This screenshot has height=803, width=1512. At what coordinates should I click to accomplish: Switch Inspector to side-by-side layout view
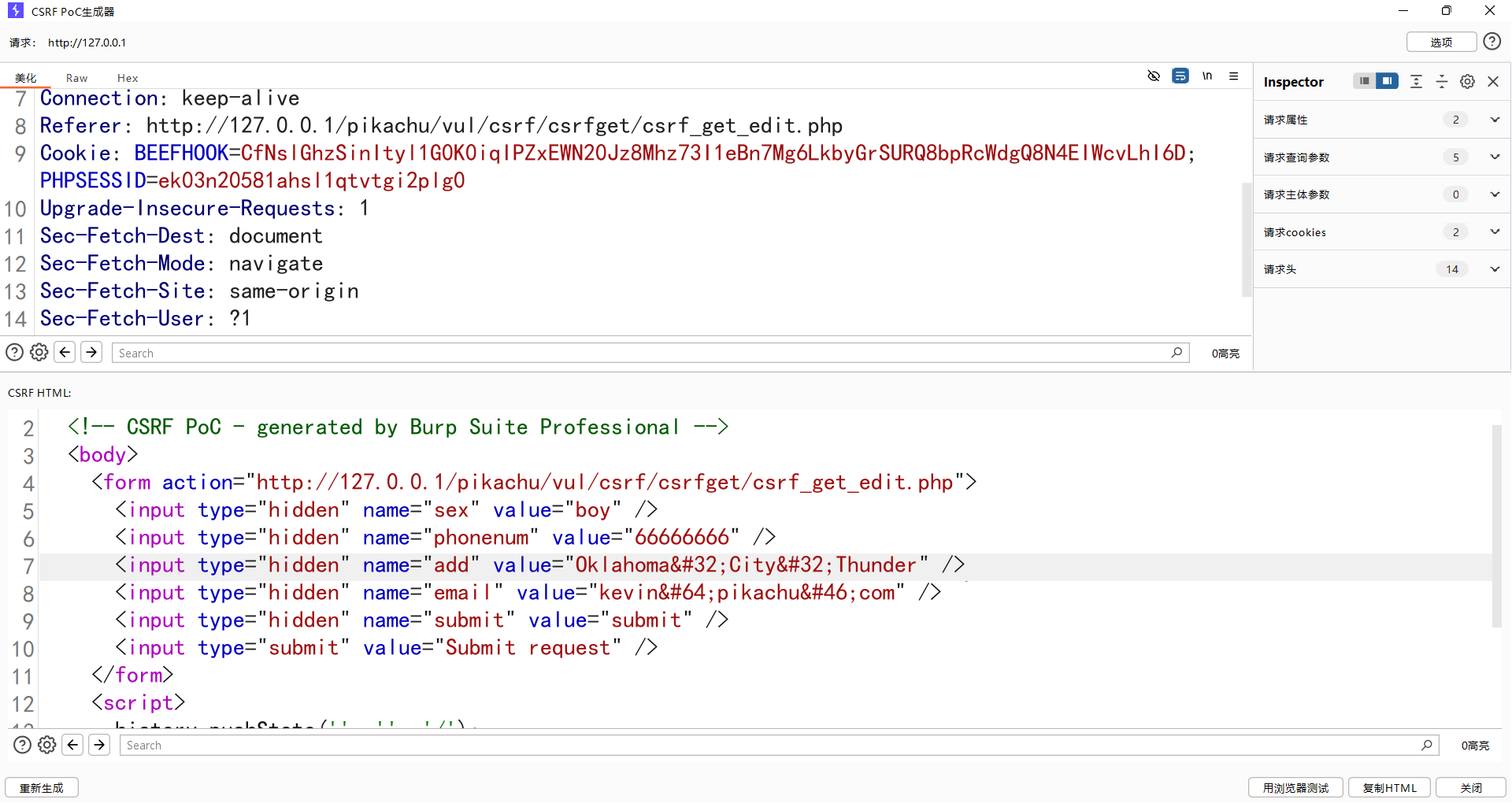1388,81
